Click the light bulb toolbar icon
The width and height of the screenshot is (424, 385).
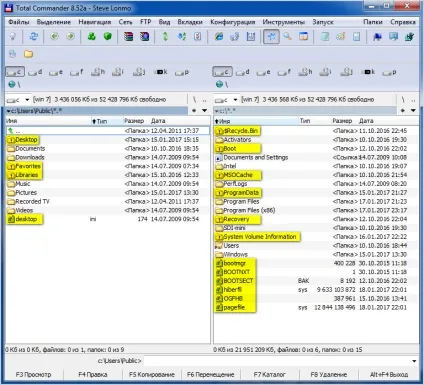pos(13,36)
